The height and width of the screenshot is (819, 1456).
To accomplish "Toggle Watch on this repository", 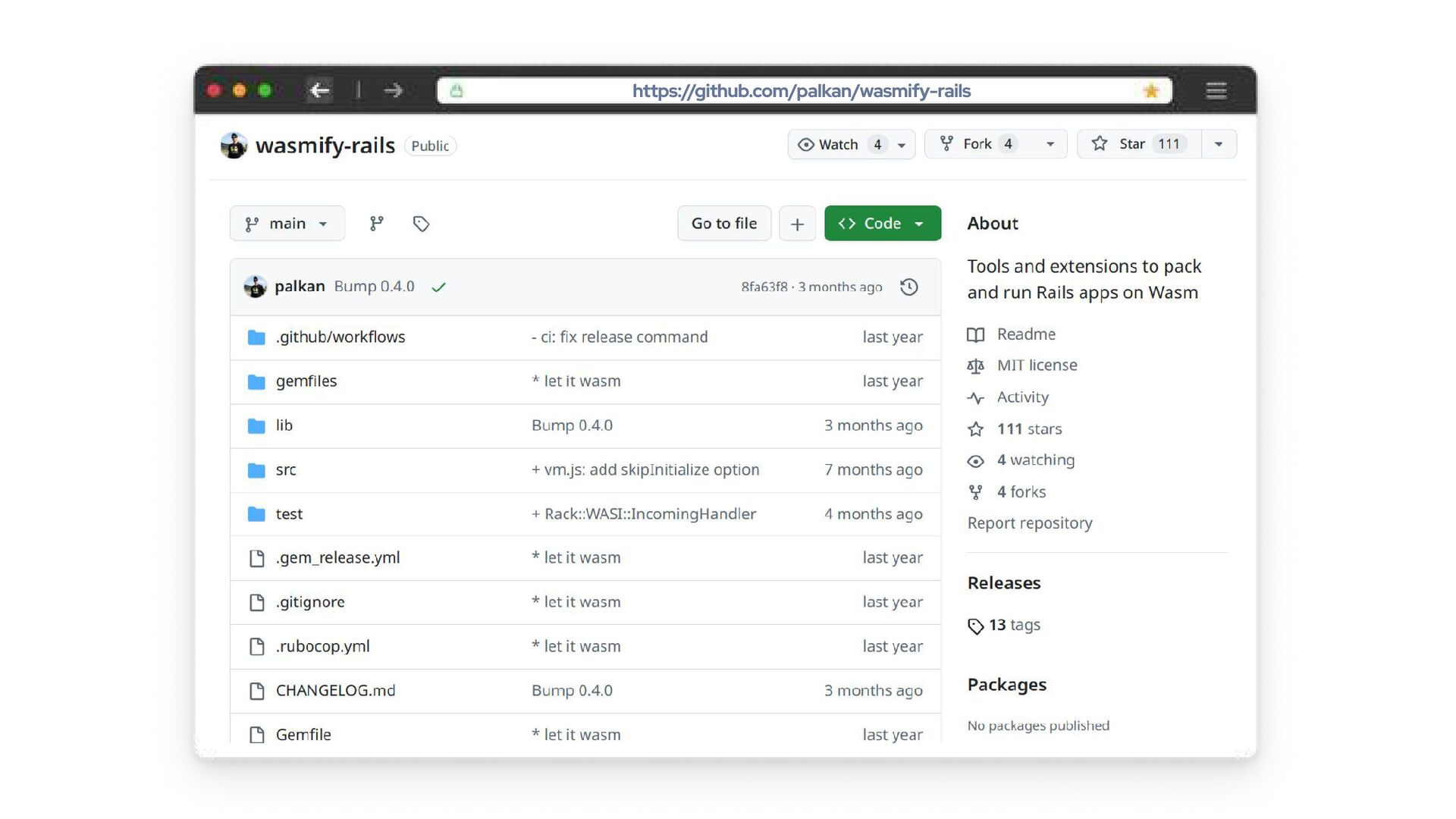I will tap(839, 144).
